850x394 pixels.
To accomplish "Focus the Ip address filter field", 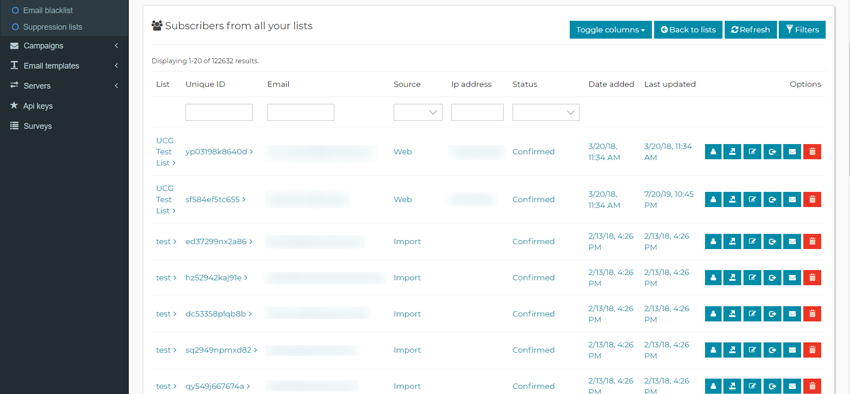I will pos(477,112).
